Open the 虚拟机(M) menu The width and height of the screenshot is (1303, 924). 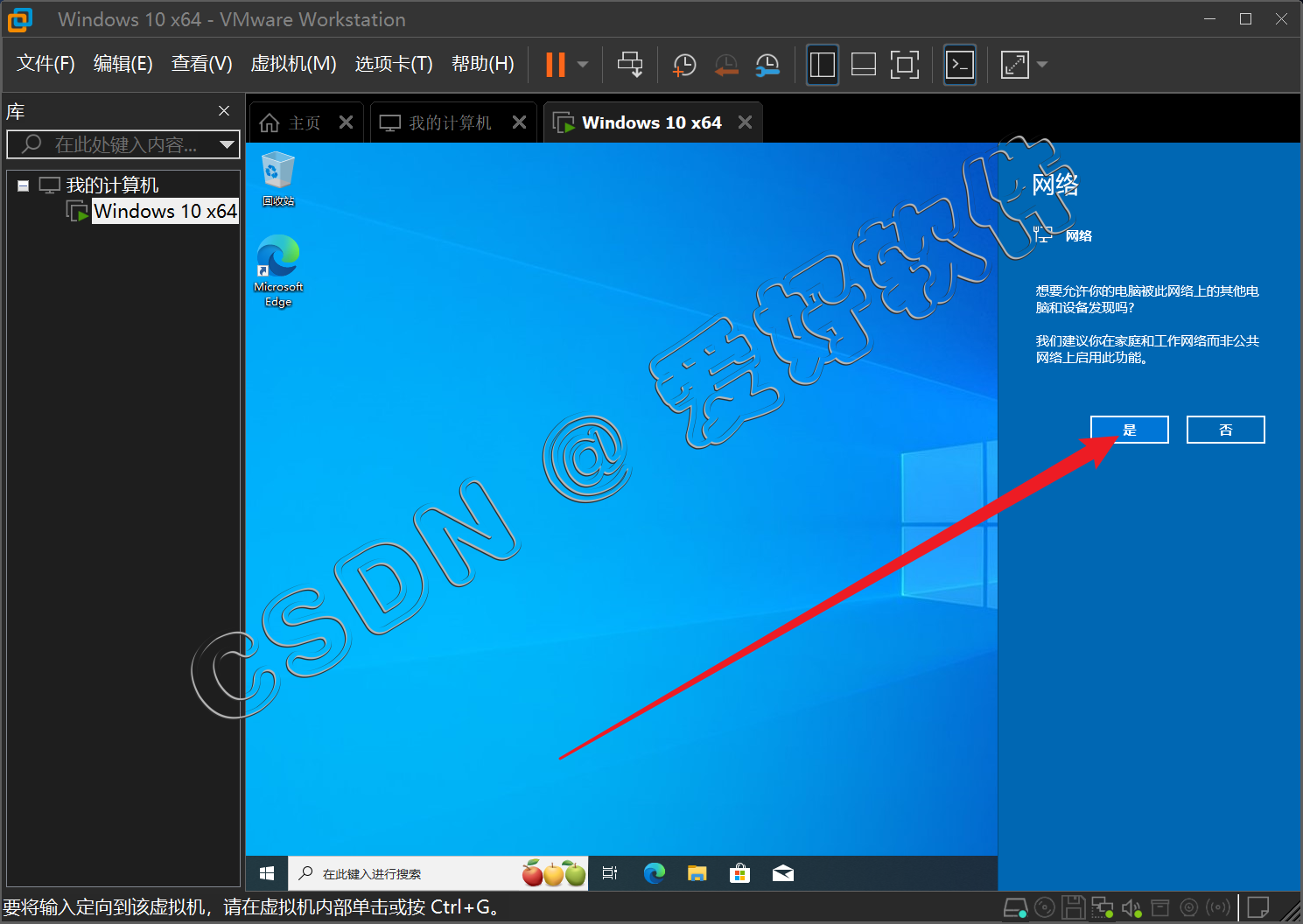(x=293, y=64)
